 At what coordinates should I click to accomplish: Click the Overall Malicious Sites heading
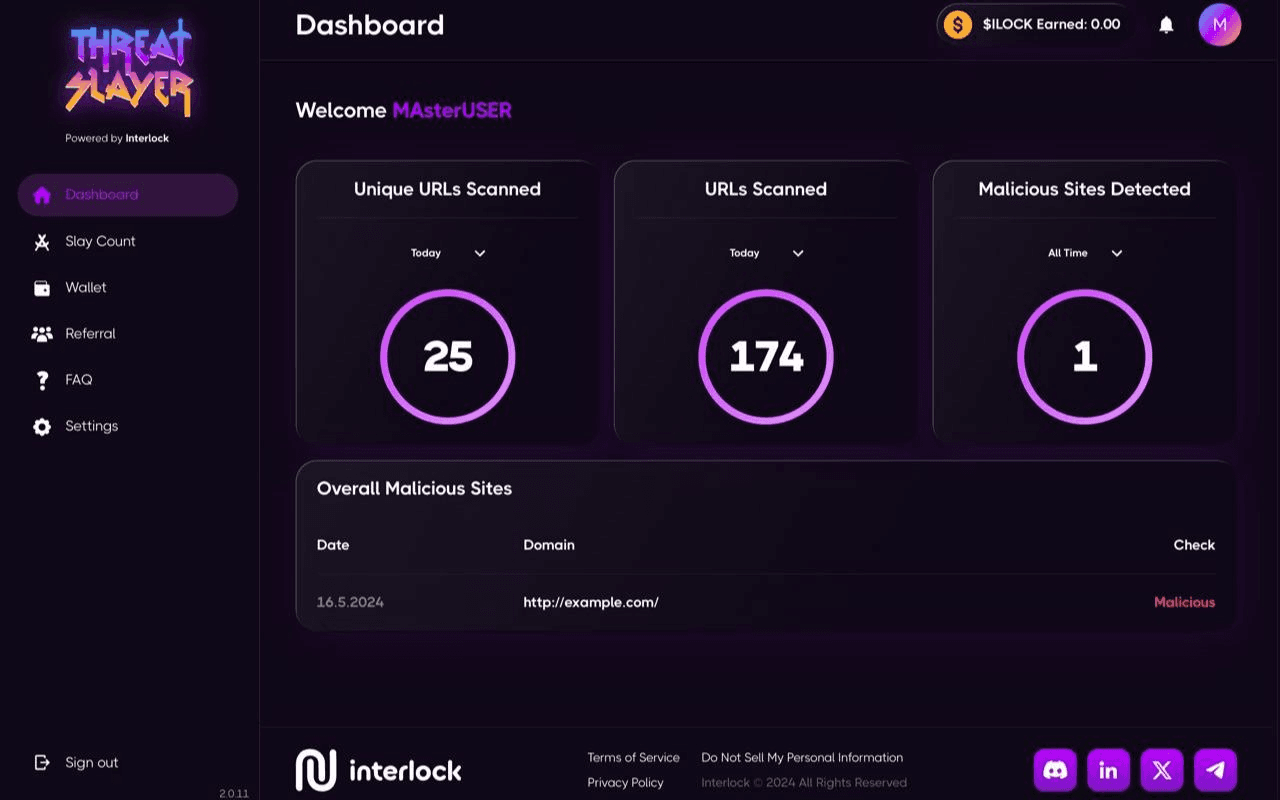414,489
